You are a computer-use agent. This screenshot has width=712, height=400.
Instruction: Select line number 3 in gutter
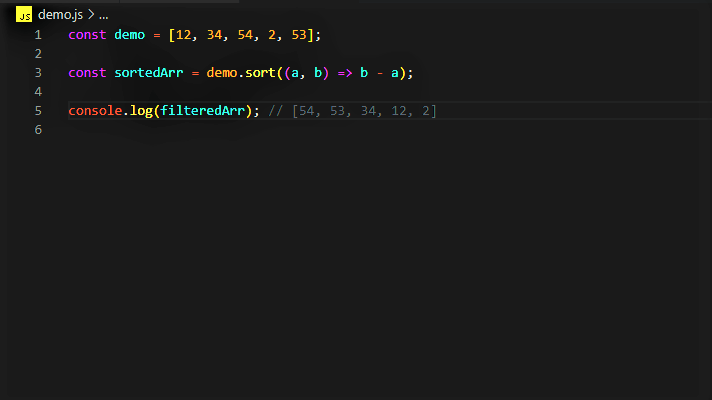click(38, 73)
